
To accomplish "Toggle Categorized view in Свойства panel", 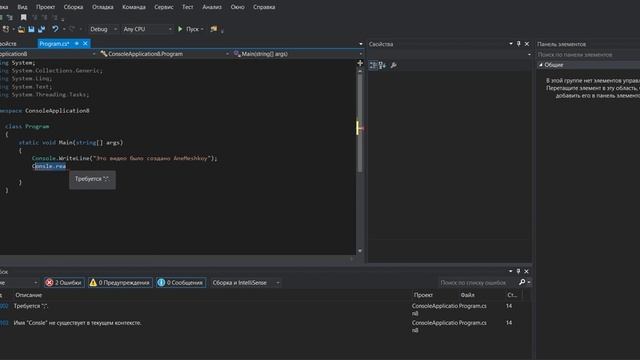I will [373, 65].
